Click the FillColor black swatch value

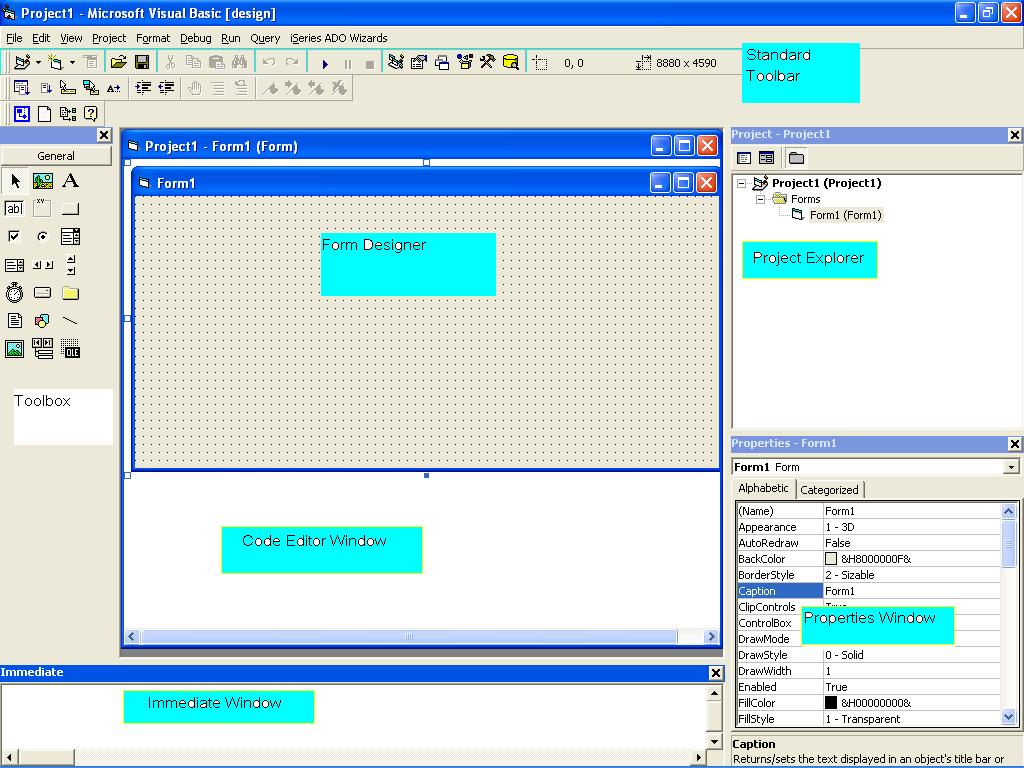(831, 703)
